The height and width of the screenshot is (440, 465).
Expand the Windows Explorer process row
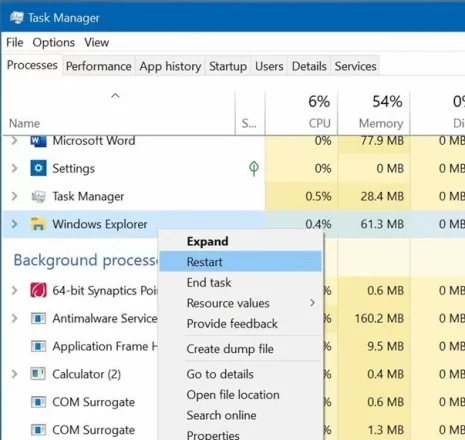14,224
